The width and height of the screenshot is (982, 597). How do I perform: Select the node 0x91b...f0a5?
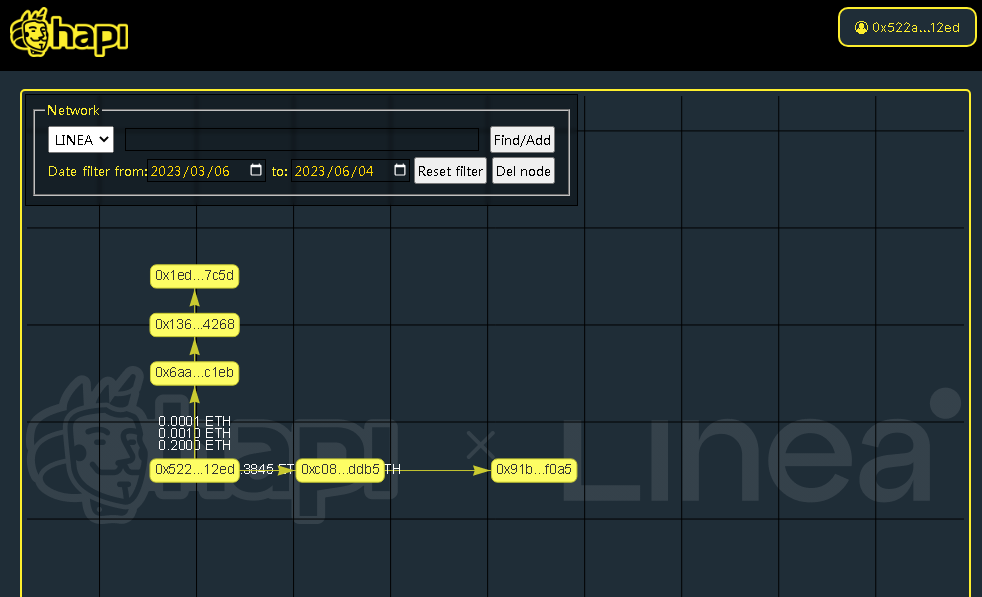pyautogui.click(x=534, y=470)
